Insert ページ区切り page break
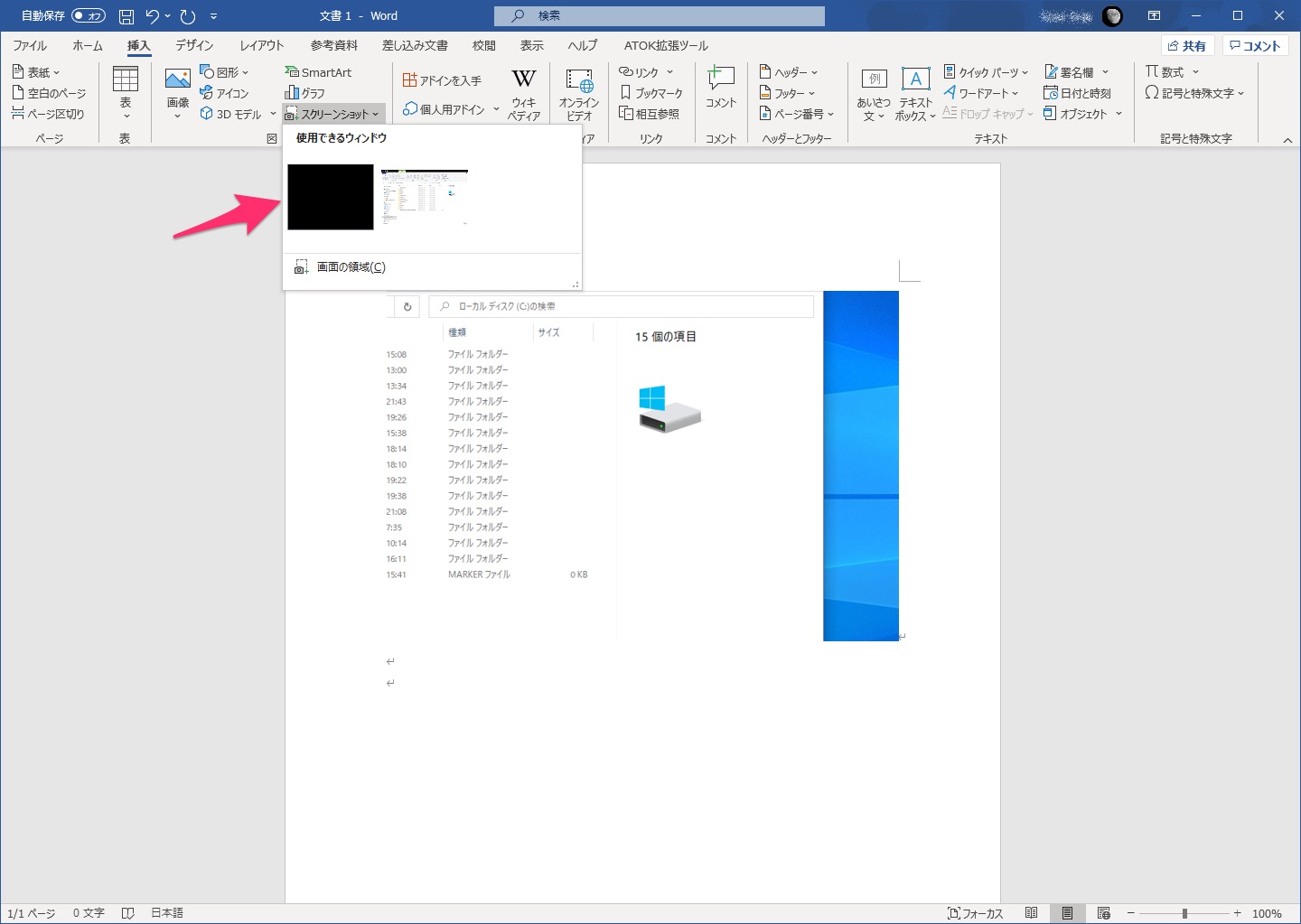This screenshot has width=1301, height=924. tap(48, 114)
